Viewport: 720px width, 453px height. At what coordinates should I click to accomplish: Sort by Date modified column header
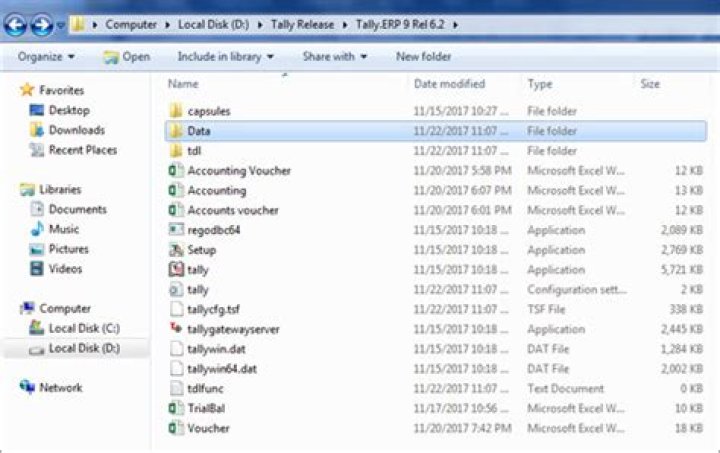(x=449, y=84)
